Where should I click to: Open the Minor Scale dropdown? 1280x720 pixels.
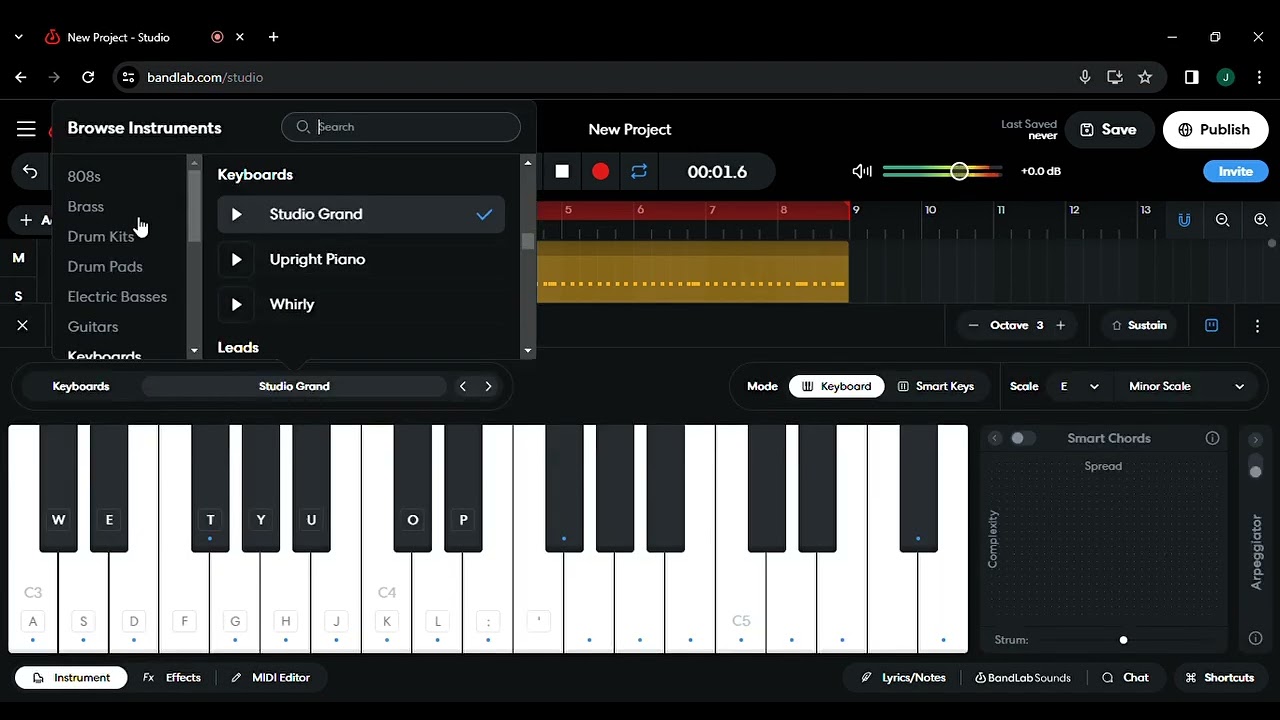coord(1186,386)
